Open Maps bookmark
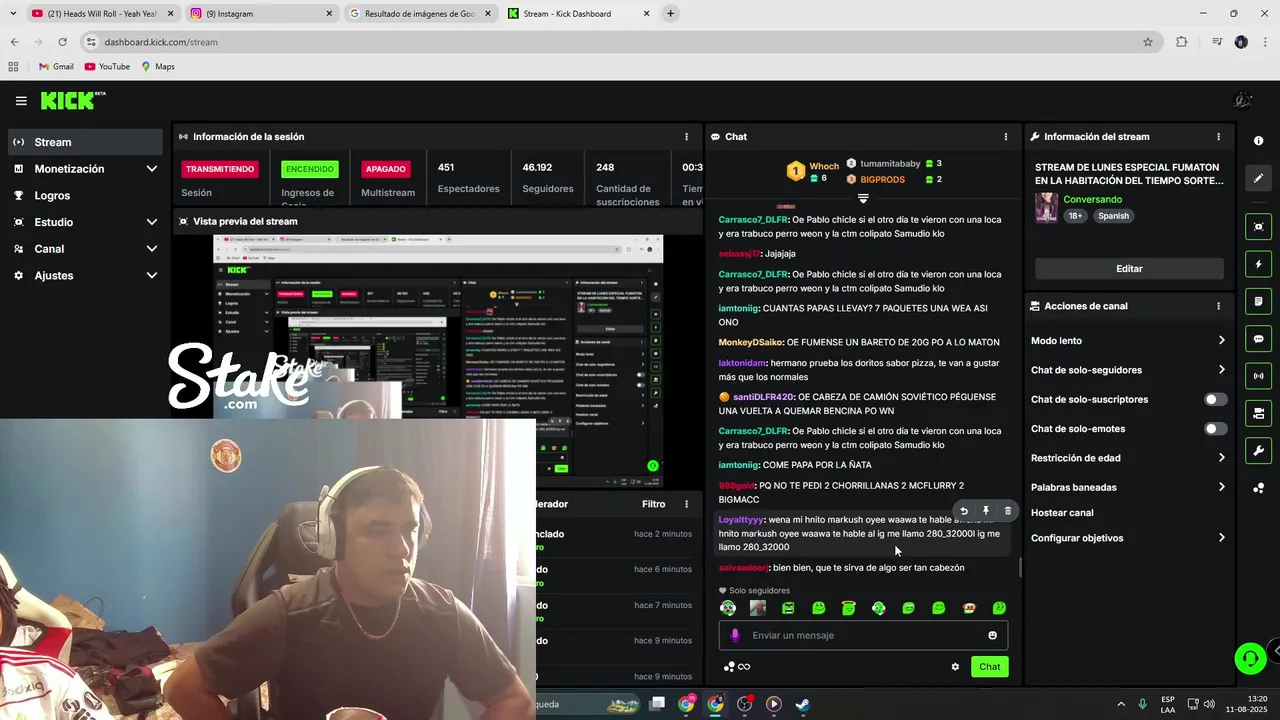 coord(158,67)
